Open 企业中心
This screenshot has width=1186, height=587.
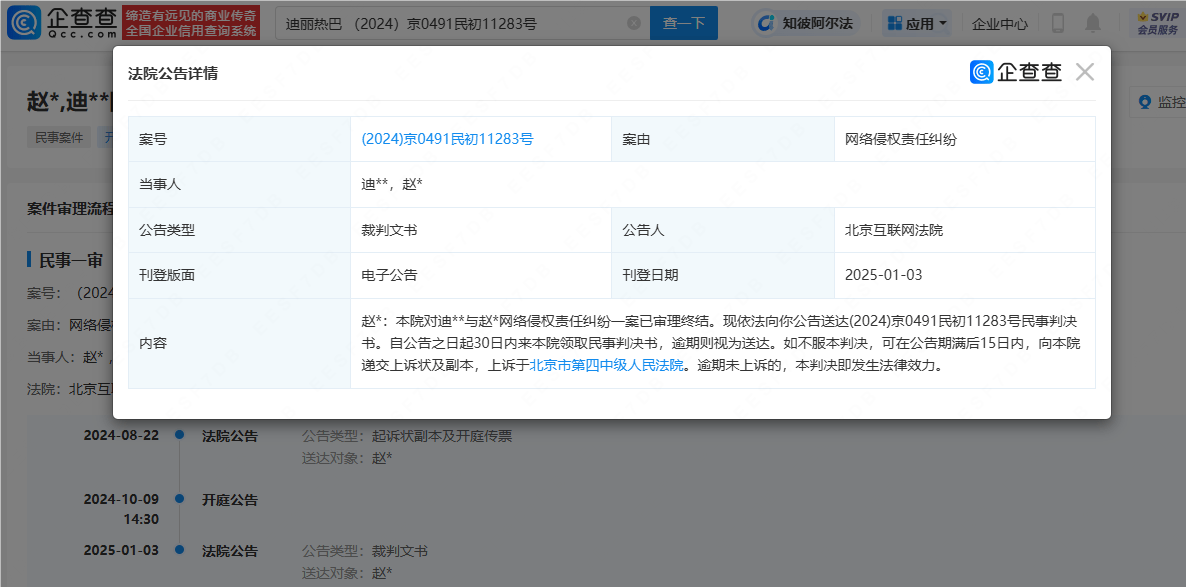(x=999, y=23)
